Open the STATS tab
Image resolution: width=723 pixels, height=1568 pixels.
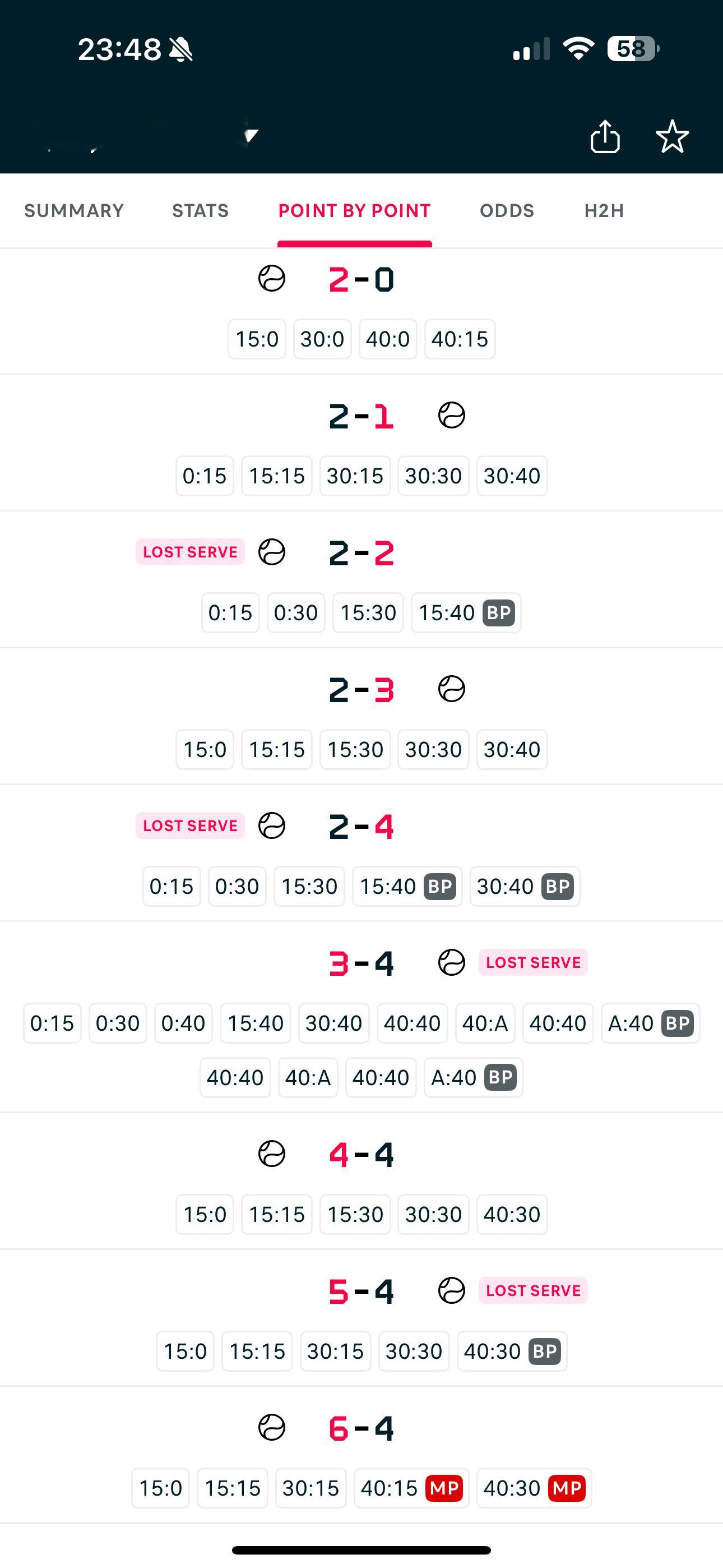[x=200, y=211]
